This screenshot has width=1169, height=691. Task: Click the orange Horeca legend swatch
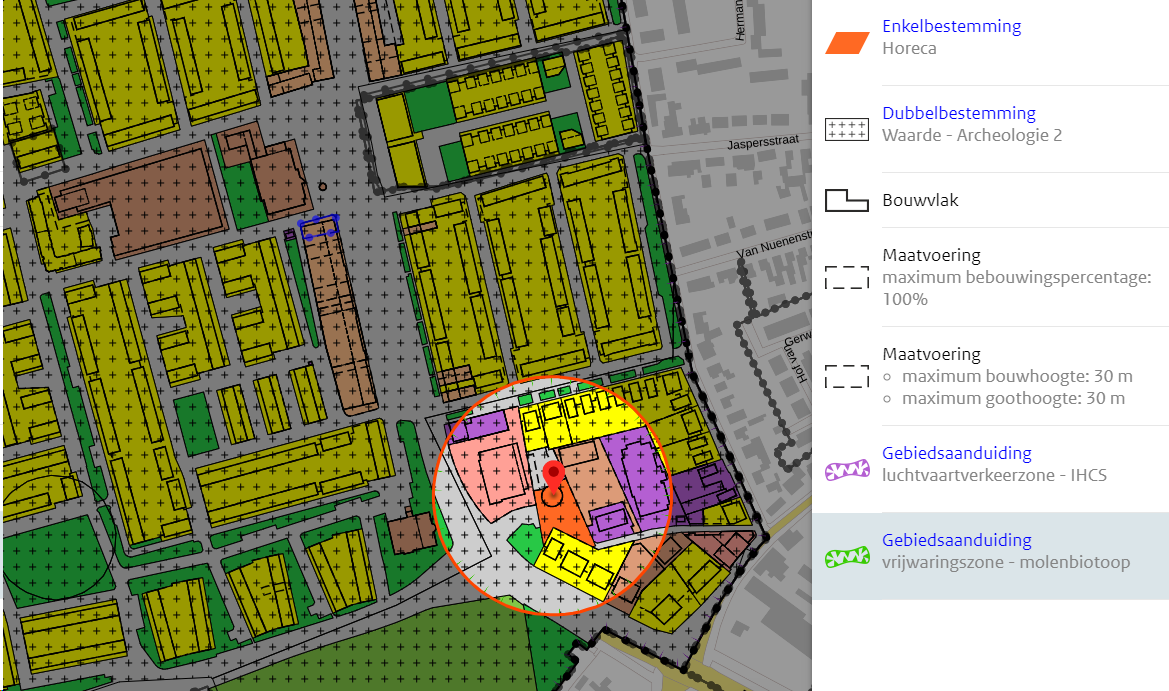click(x=847, y=43)
